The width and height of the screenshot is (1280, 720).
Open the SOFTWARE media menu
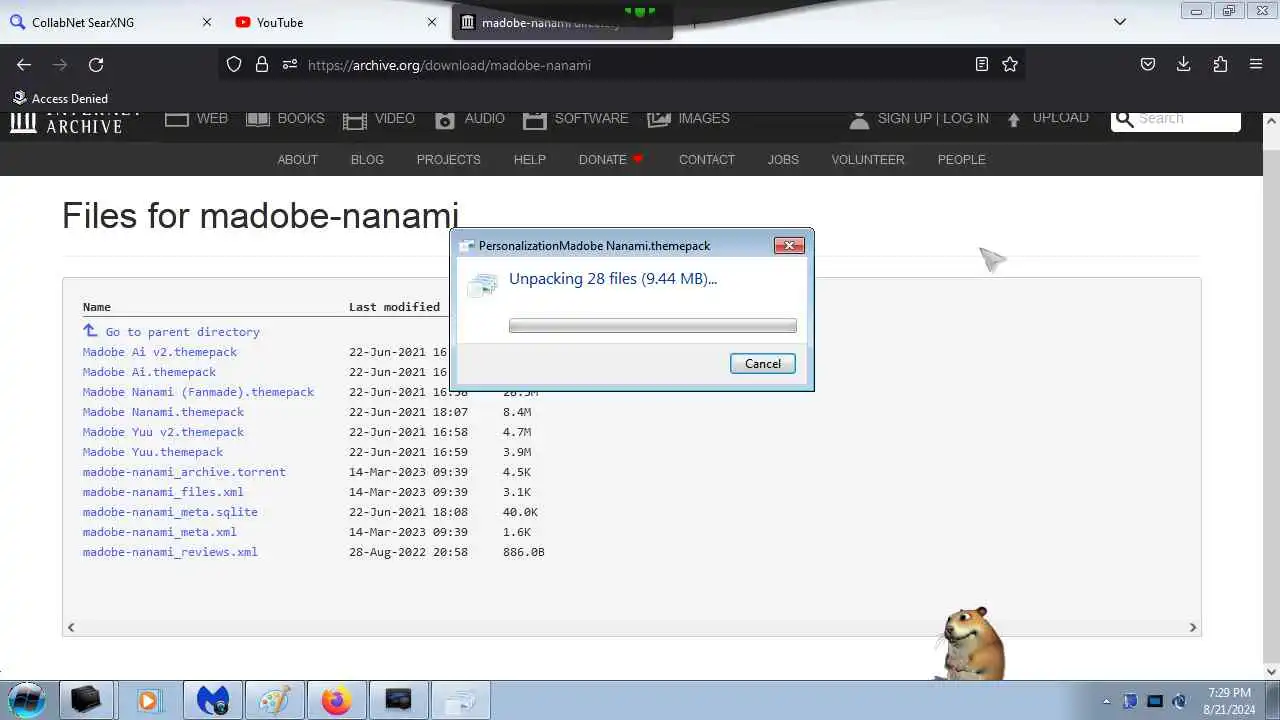pos(575,119)
